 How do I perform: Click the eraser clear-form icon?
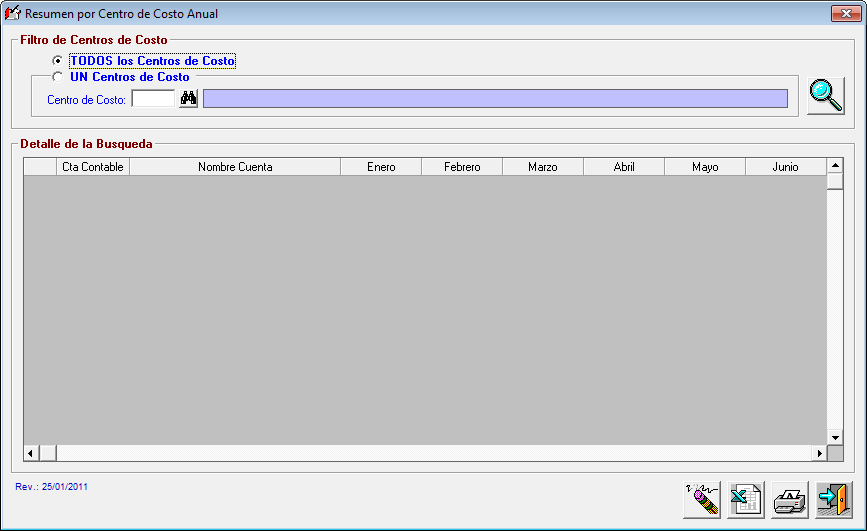[x=702, y=499]
